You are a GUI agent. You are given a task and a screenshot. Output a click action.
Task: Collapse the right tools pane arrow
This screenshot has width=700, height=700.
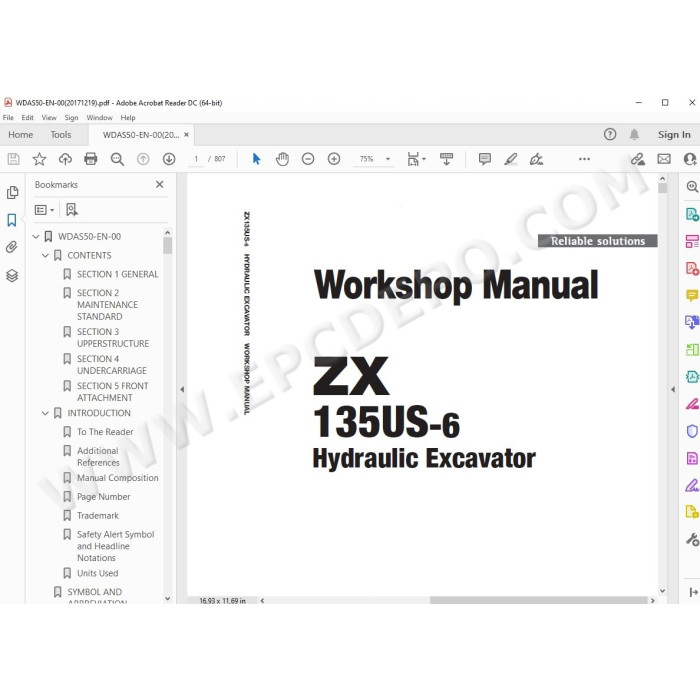tap(673, 389)
